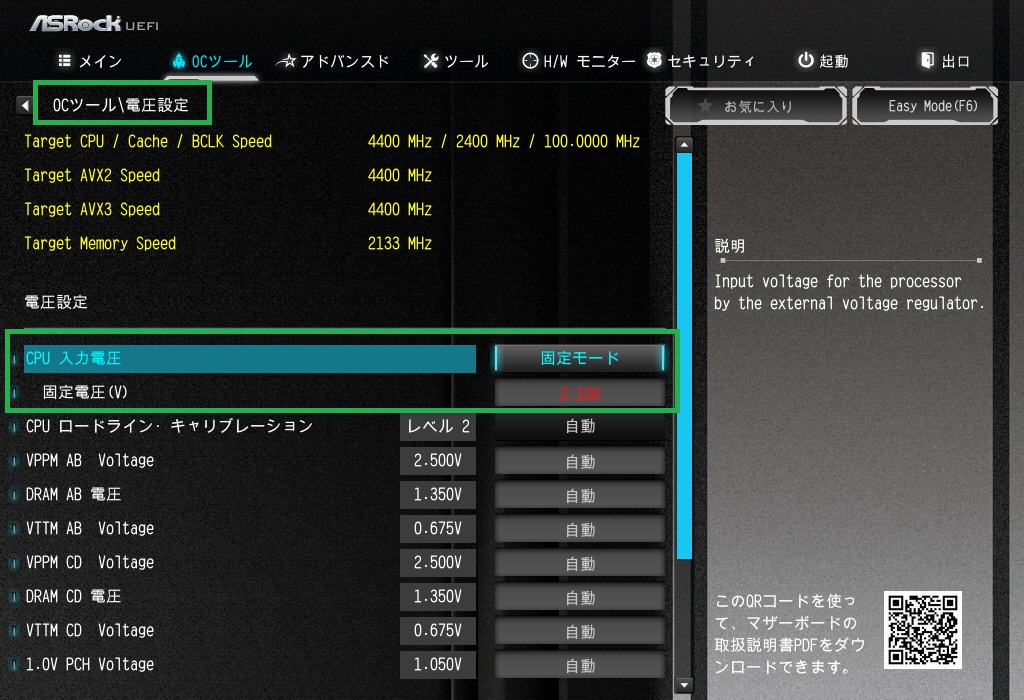Select the DRAM AB 電圧 label
The image size is (1024, 700).
[x=73, y=494]
